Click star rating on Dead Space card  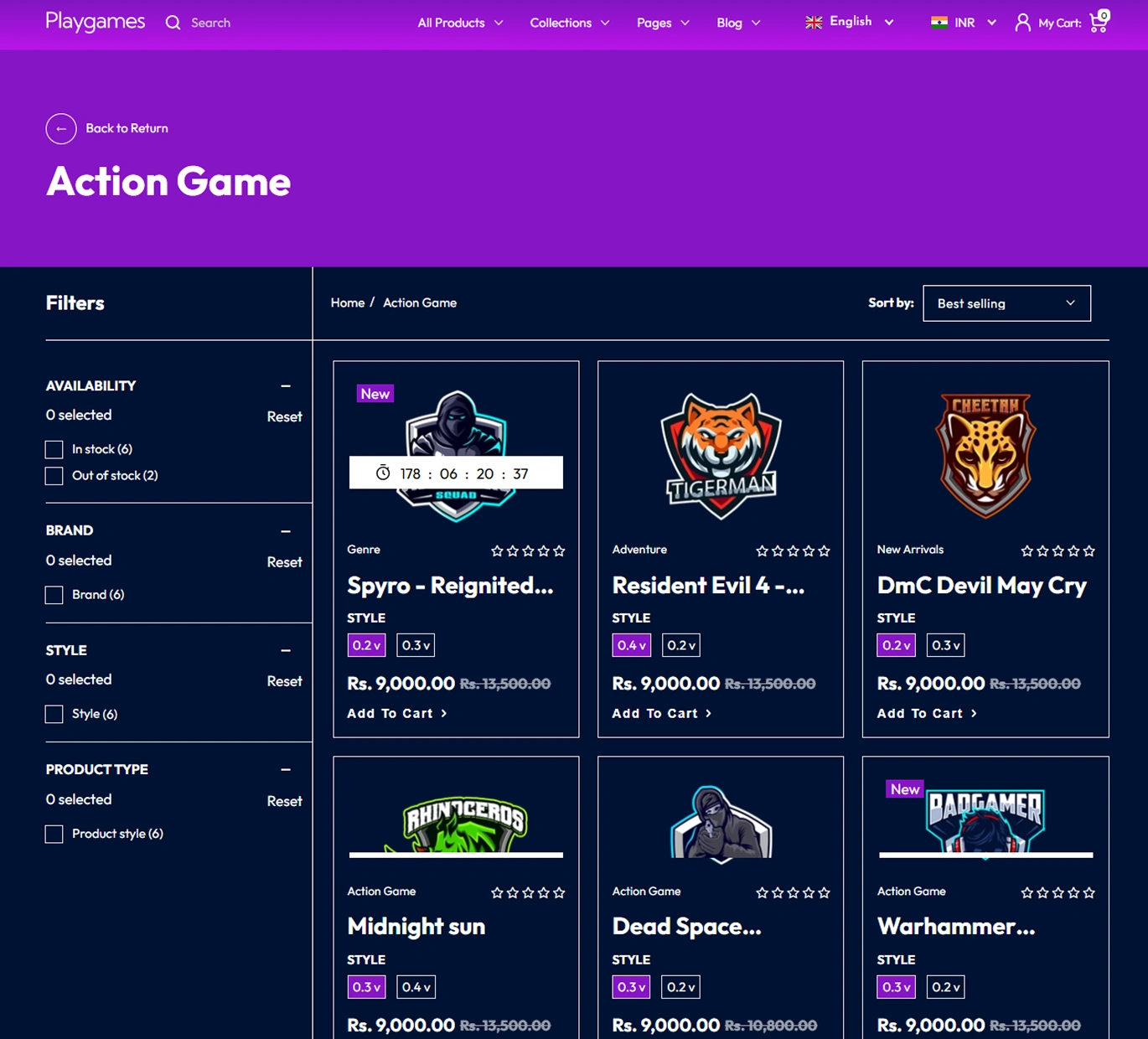click(793, 892)
